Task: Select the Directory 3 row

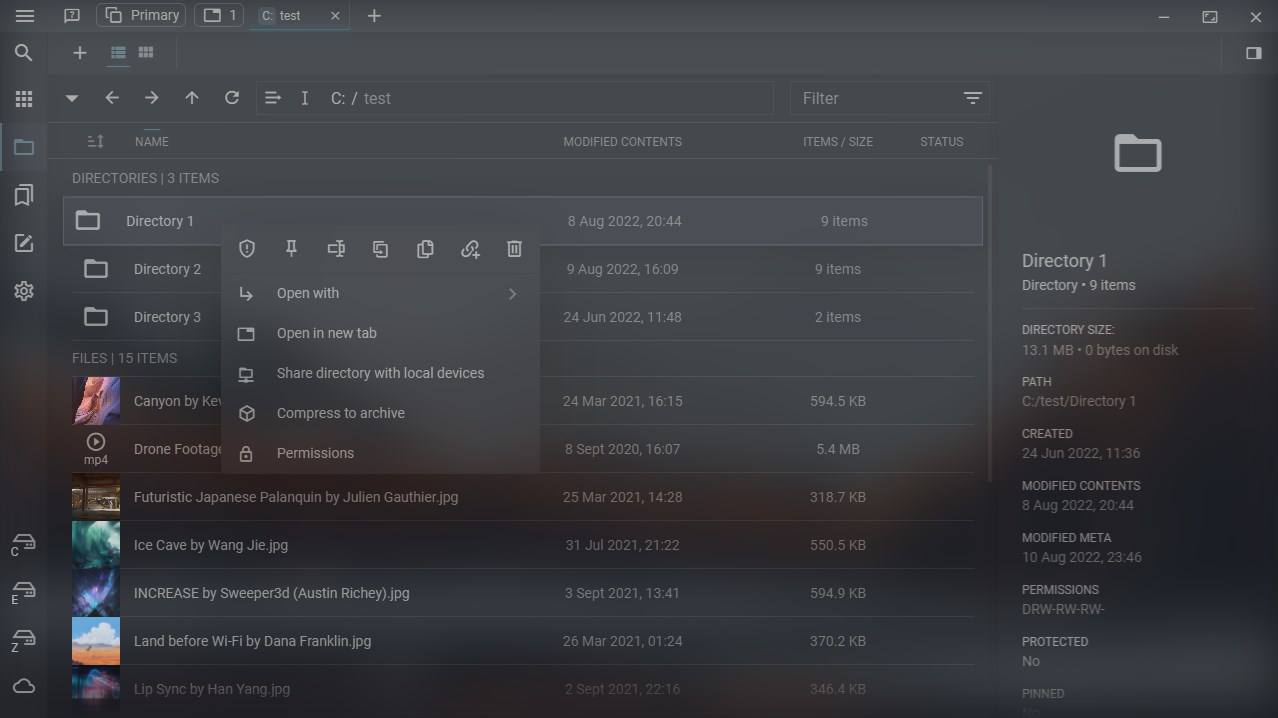Action: pyautogui.click(x=523, y=317)
